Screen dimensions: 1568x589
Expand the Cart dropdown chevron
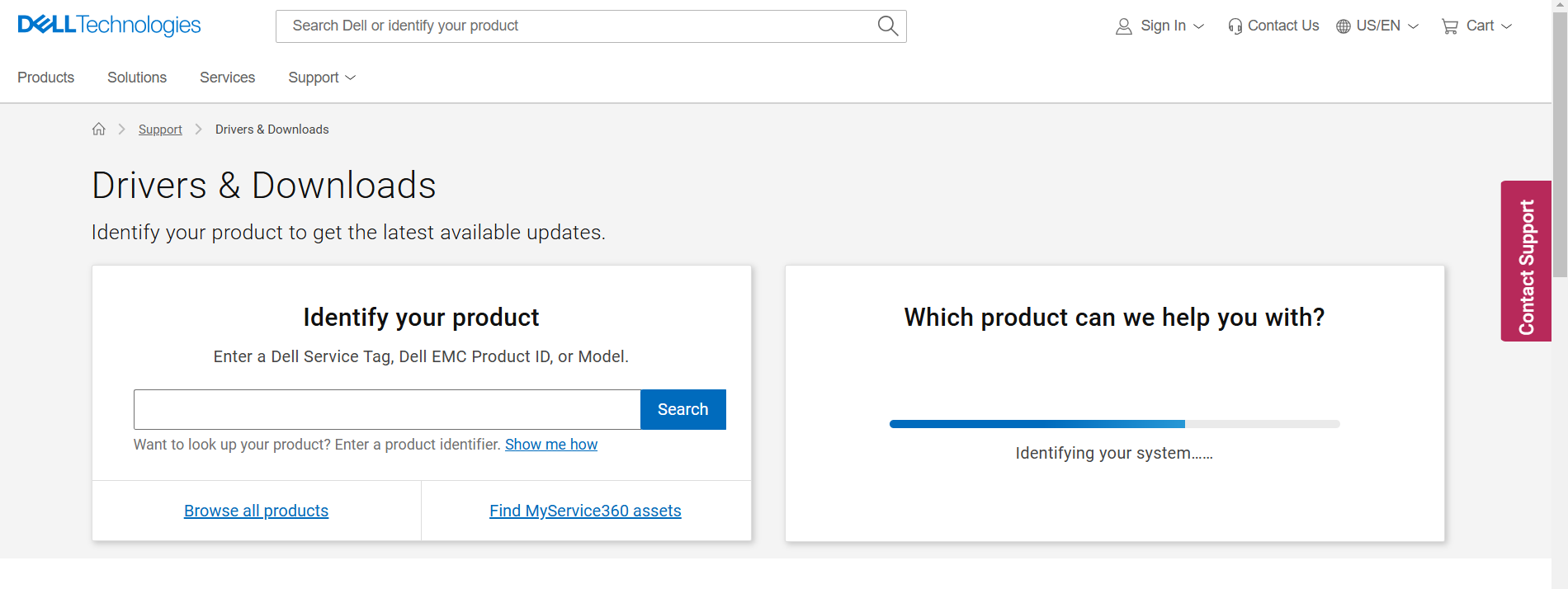[1506, 26]
